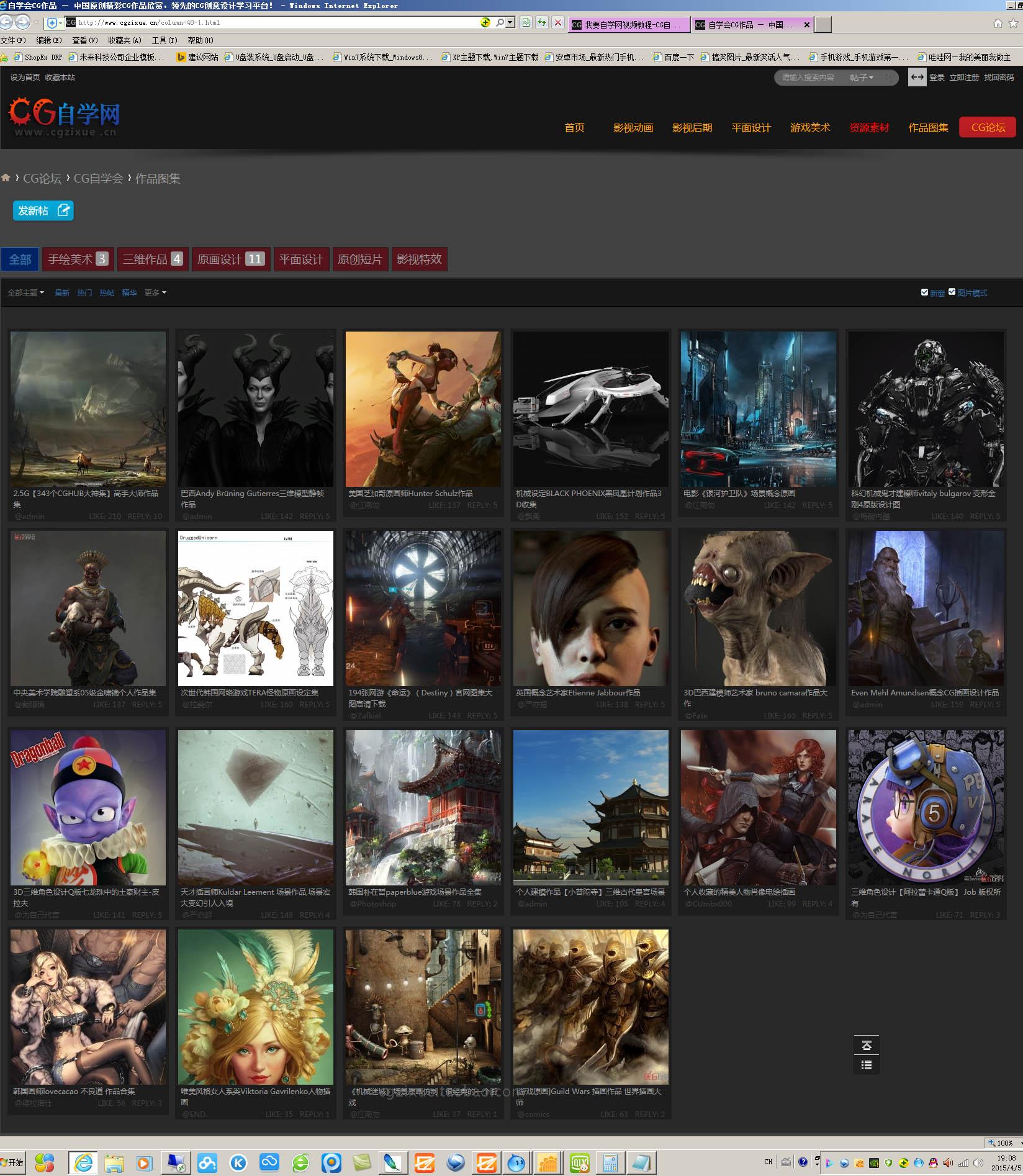Viewport: 1023px width, 1176px height.
Task: Expand the 更多 filter dropdown
Action: click(155, 292)
